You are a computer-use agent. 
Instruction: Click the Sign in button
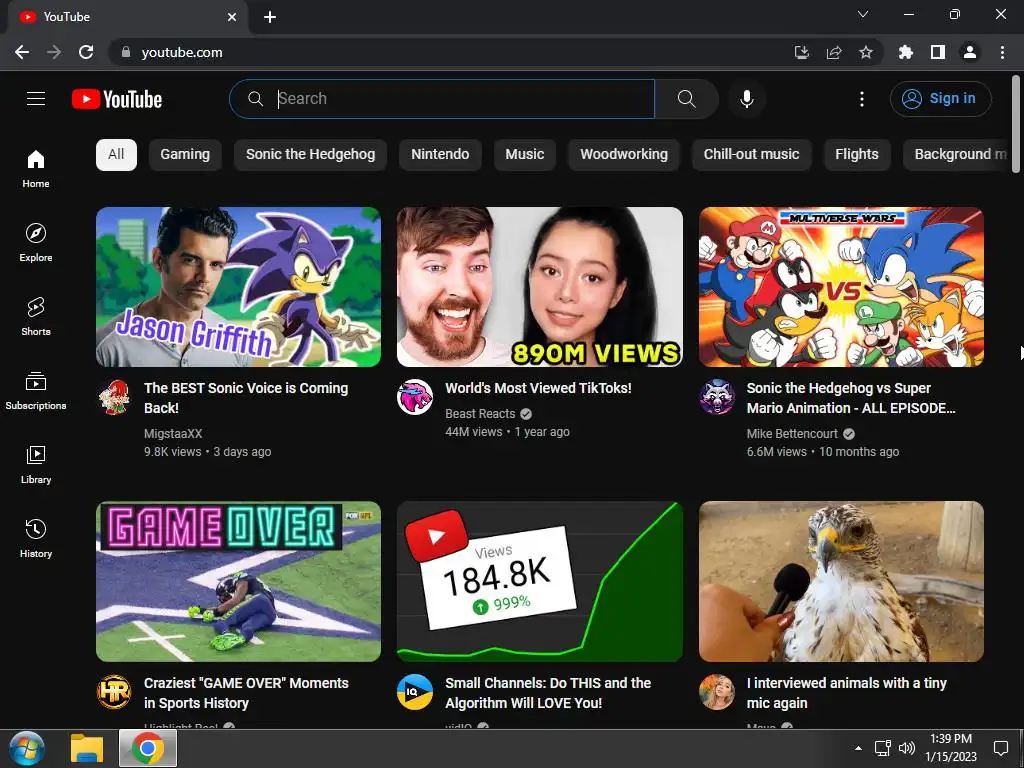[940, 99]
